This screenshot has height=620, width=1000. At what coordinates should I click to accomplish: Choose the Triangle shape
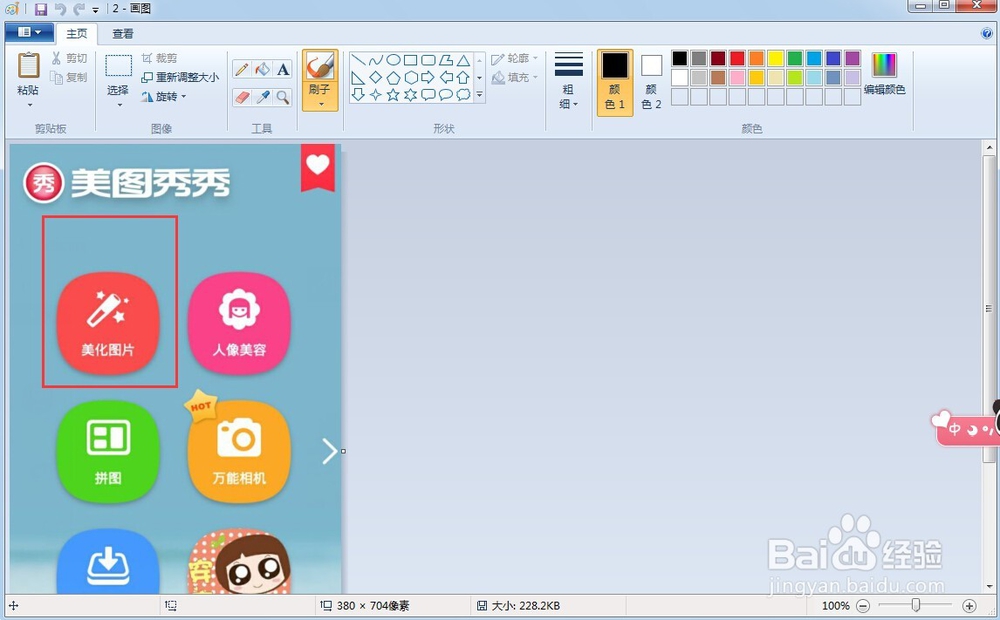point(464,61)
